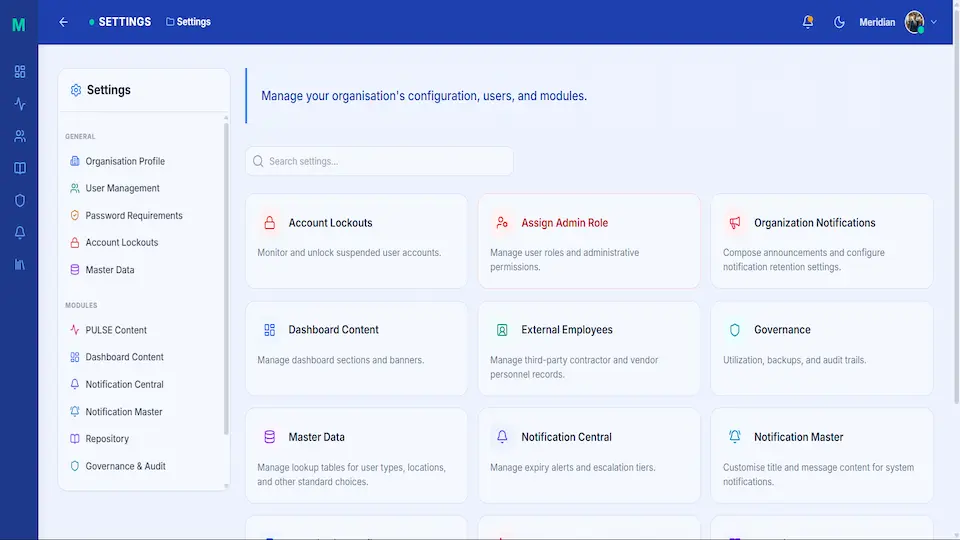This screenshot has width=960, height=540.
Task: Open the Account Lockouts card
Action: click(x=356, y=241)
